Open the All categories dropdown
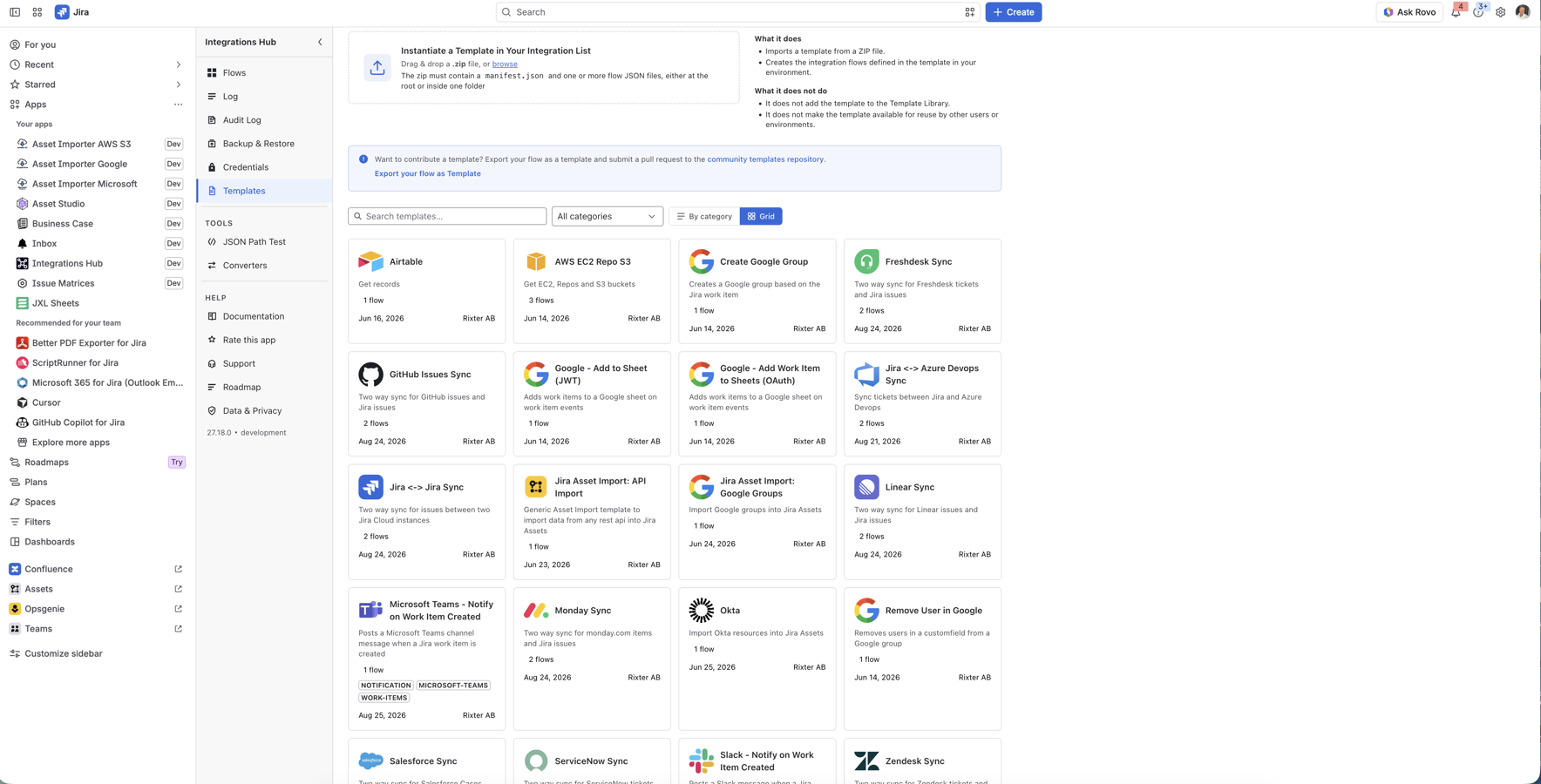Screen dimensions: 1541x784 tap(607, 216)
